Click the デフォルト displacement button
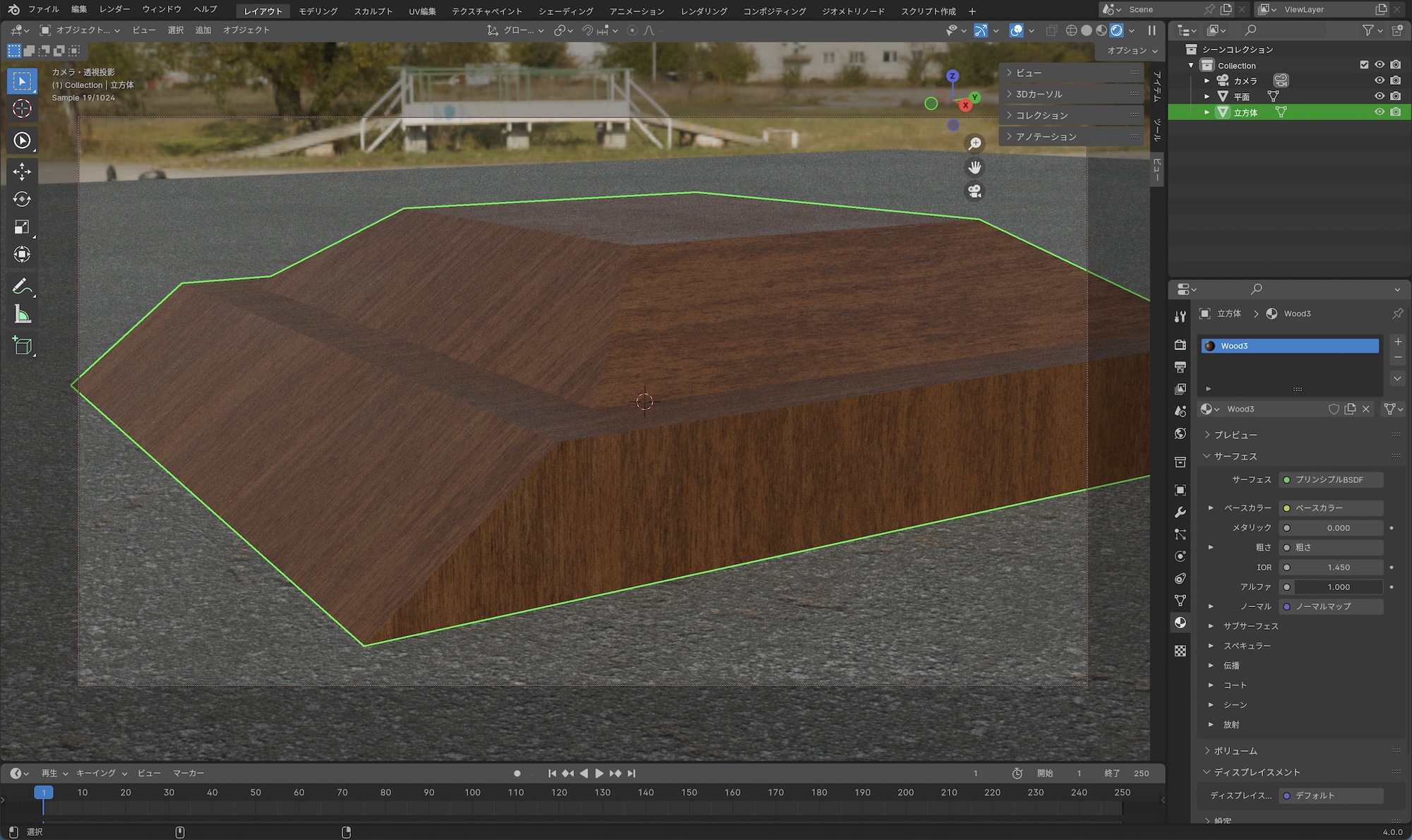1412x840 pixels. [x=1330, y=795]
